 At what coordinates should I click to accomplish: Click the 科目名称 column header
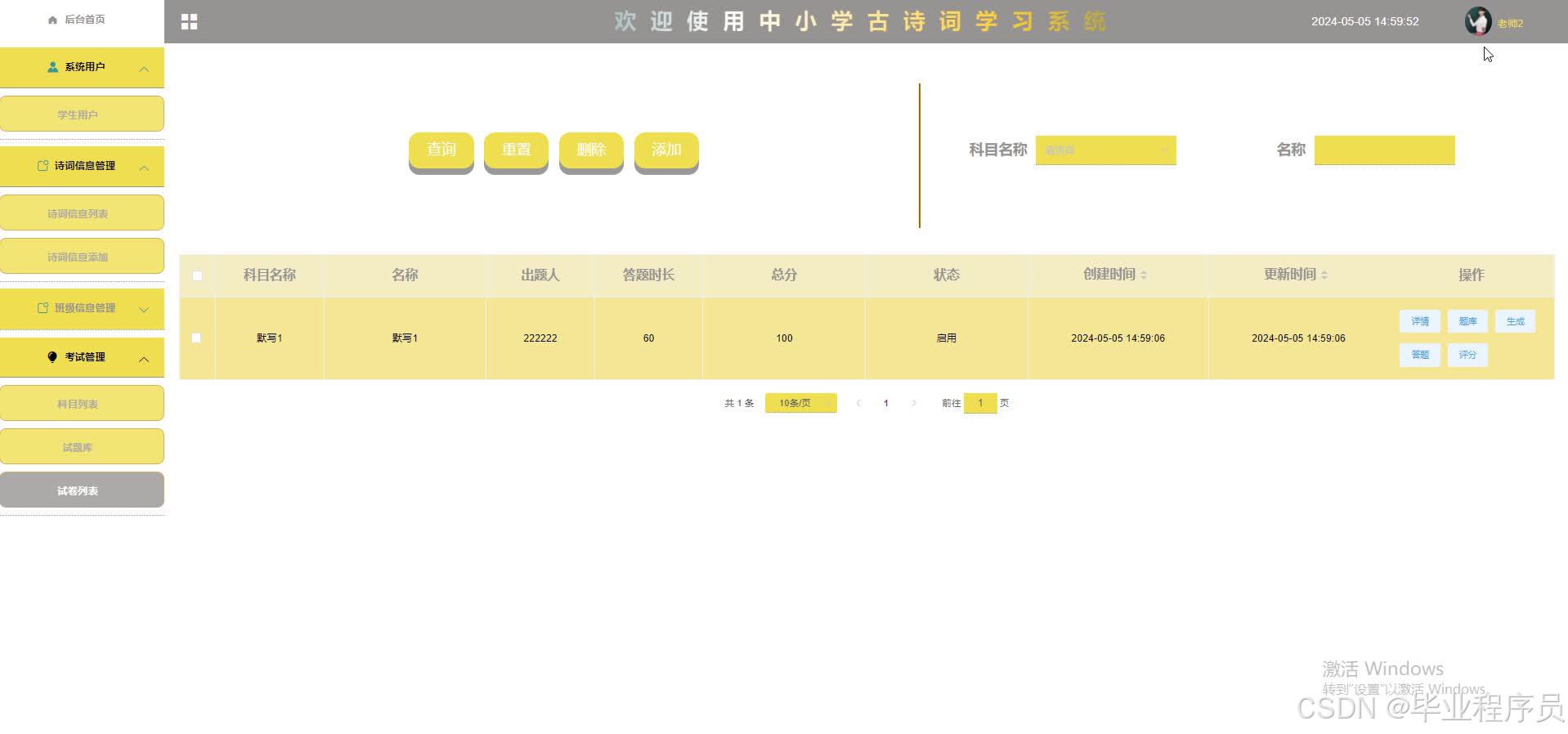coord(269,275)
